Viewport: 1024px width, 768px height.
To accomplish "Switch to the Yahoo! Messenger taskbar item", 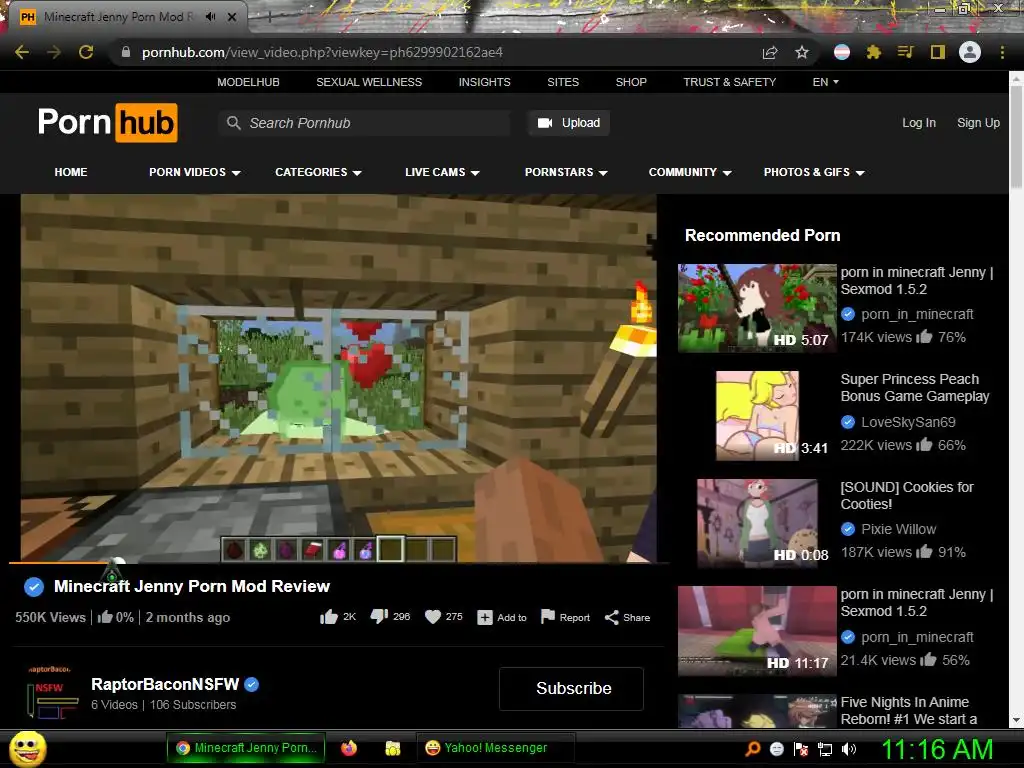I will (x=496, y=748).
